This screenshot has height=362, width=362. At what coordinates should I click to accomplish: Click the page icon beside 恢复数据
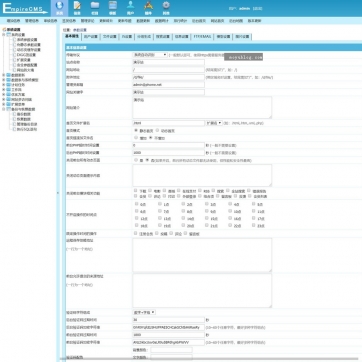click(14, 119)
